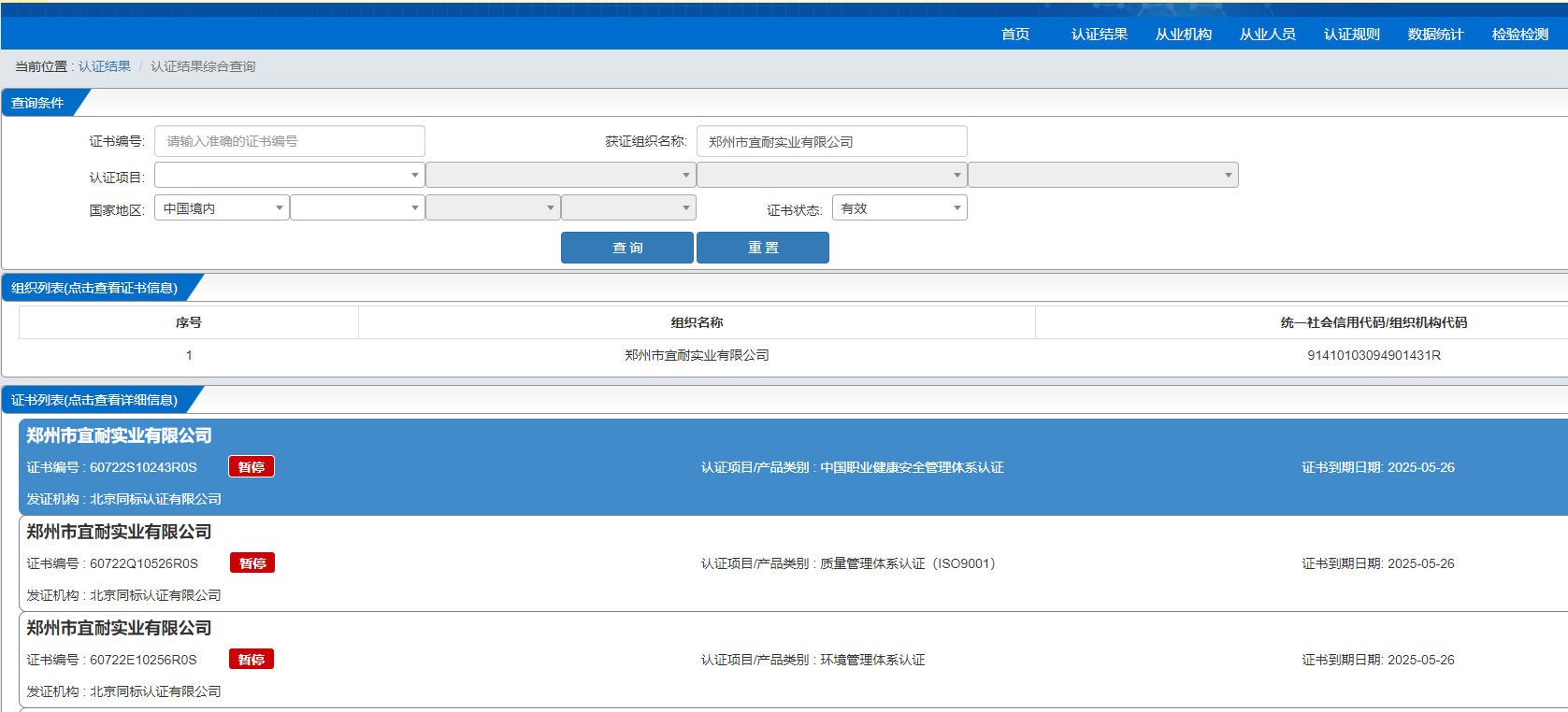This screenshot has width=1568, height=712.
Task: Open the second 认证项目 disabled dropdown
Action: [561, 175]
